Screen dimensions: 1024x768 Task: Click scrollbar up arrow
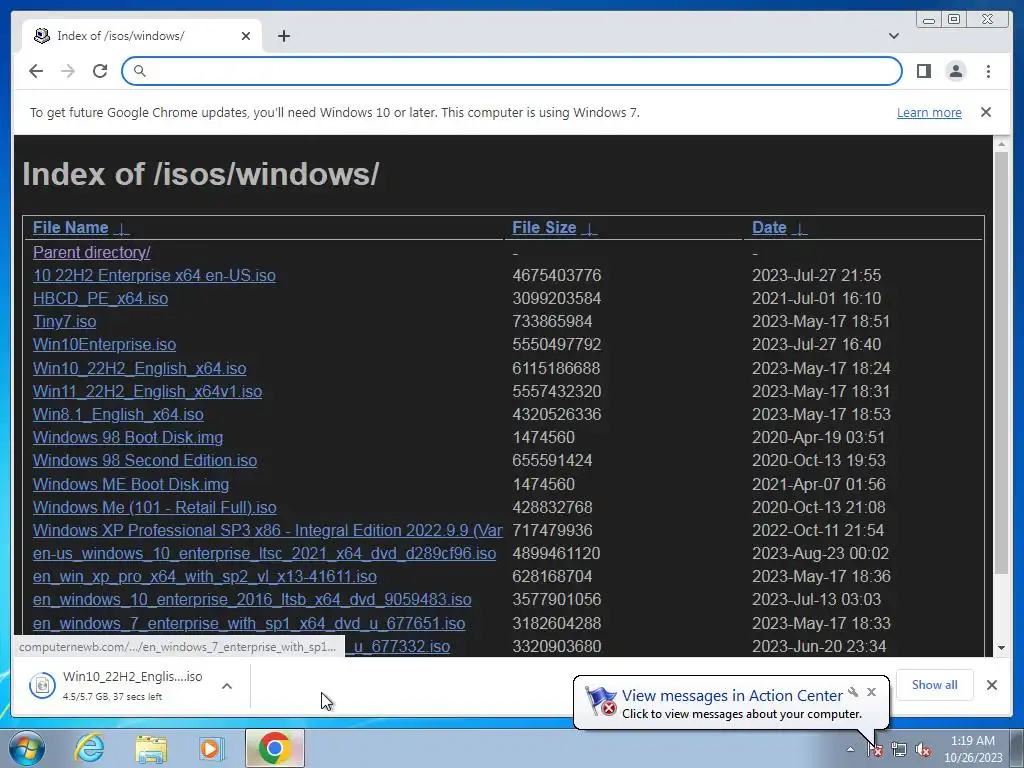click(1001, 144)
